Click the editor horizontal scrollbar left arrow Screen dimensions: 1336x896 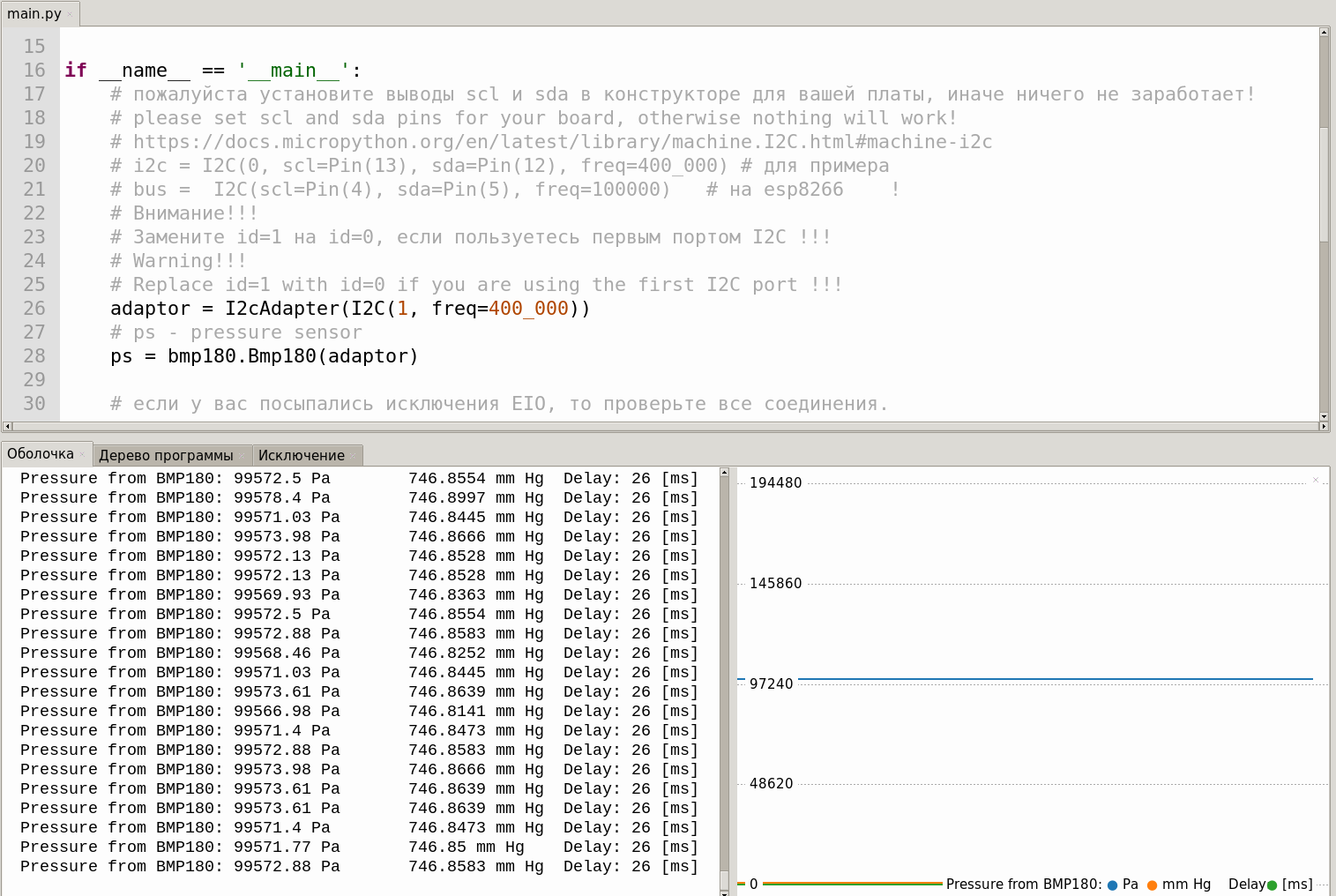tap(7, 426)
